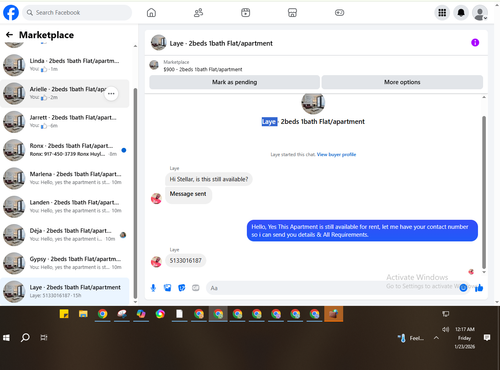The width and height of the screenshot is (500, 370).
Task: Open the Windows notification center icon
Action: tap(487, 338)
